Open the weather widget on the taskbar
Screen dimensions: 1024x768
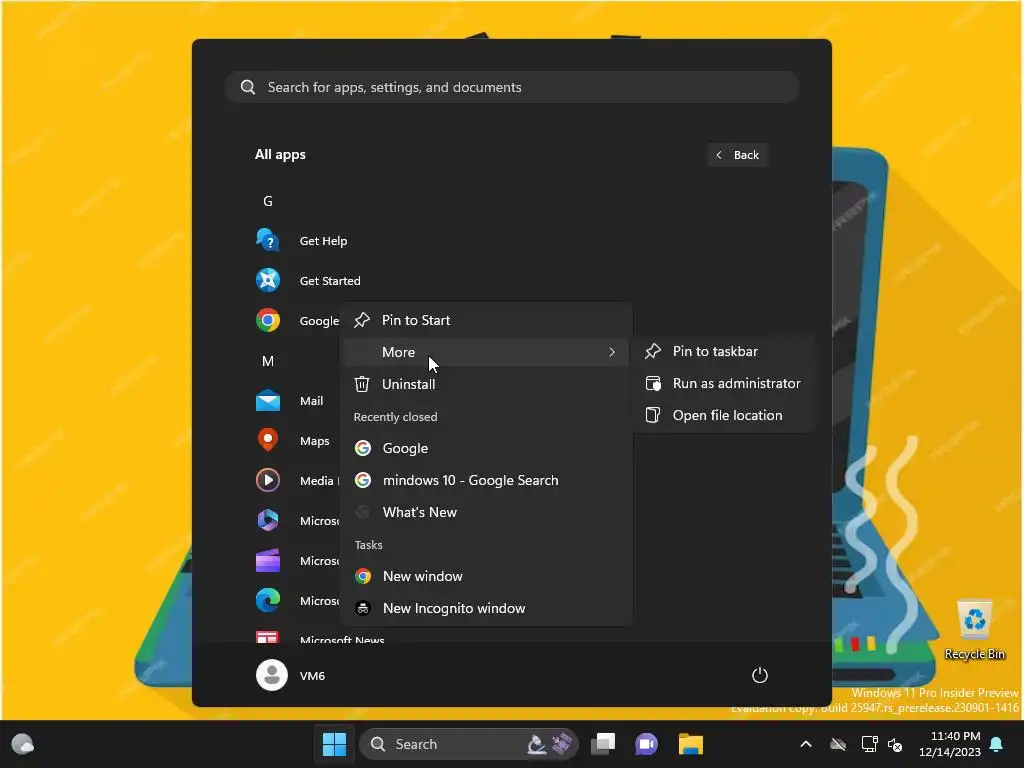click(x=23, y=744)
